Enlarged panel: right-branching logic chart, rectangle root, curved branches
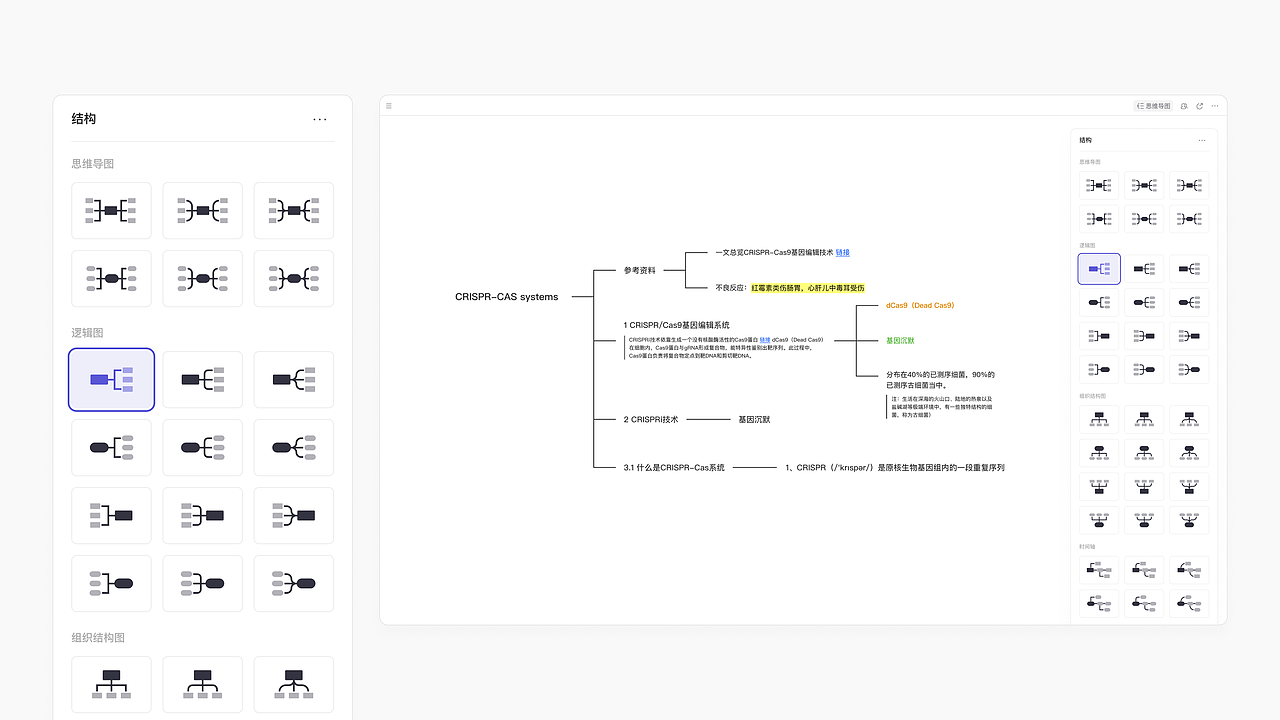1280x720 pixels. (x=294, y=379)
